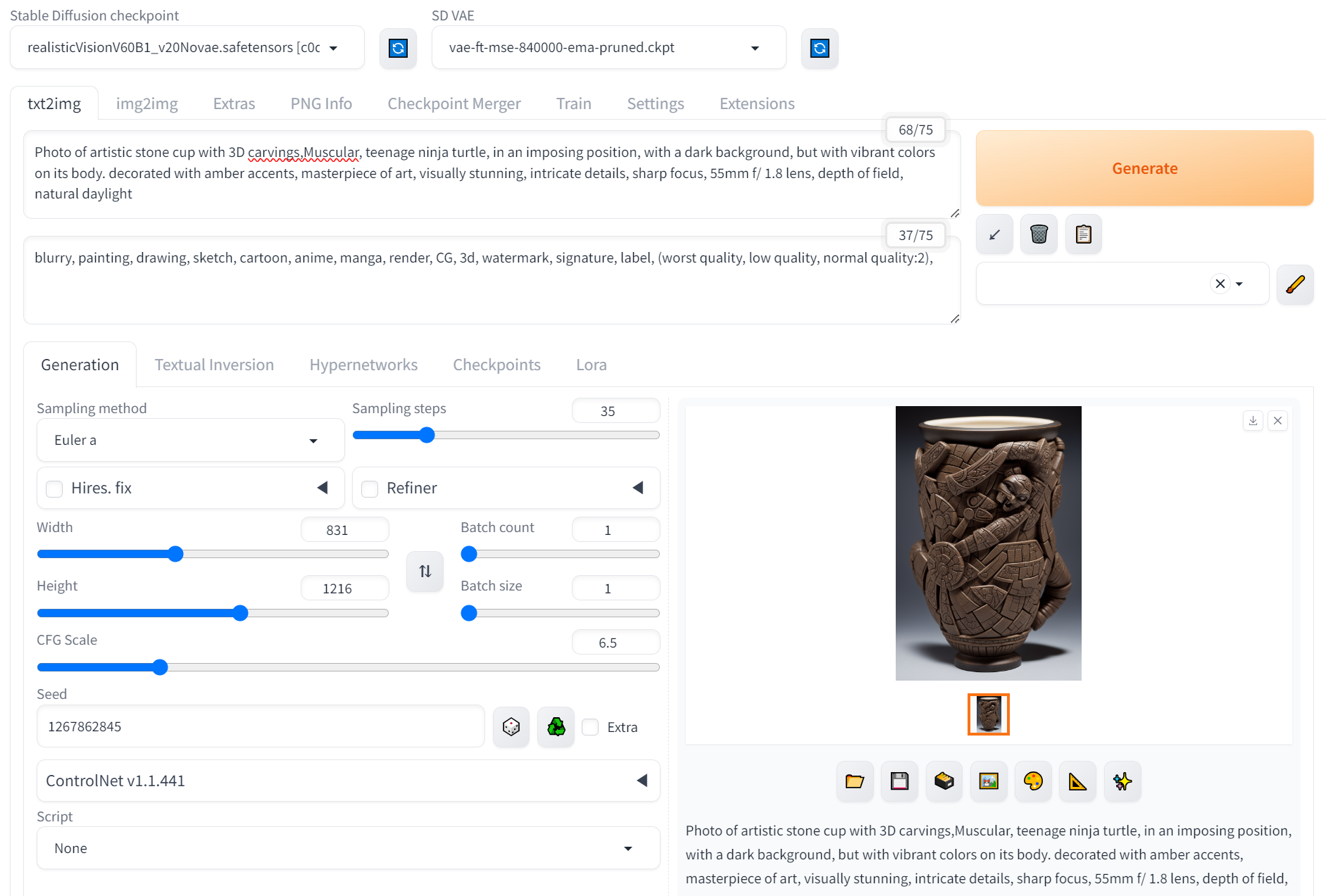Send the image to img2img inpaint
The height and width of the screenshot is (896, 1326).
tap(1033, 781)
